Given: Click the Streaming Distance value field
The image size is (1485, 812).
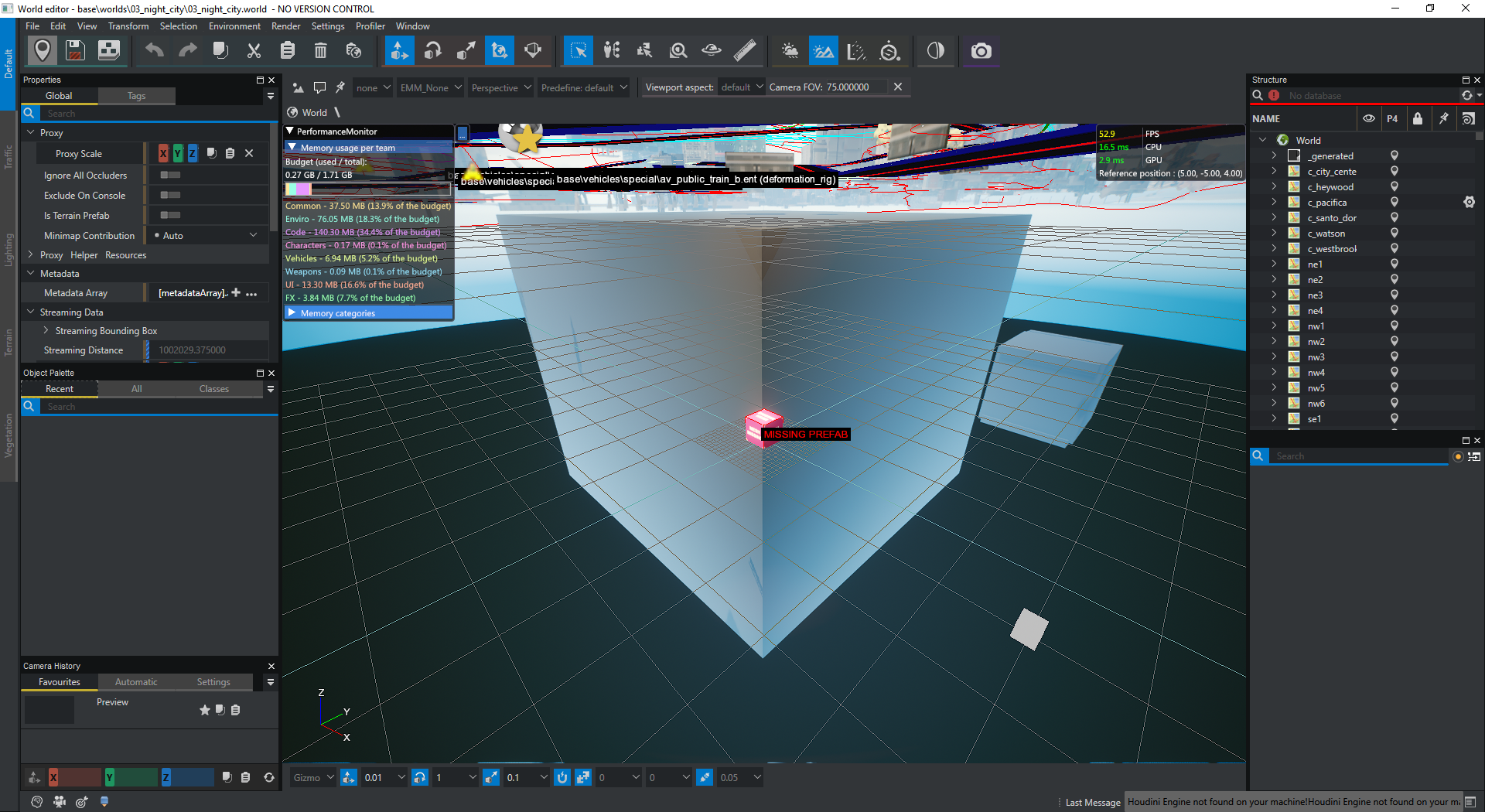Looking at the screenshot, I should (207, 350).
